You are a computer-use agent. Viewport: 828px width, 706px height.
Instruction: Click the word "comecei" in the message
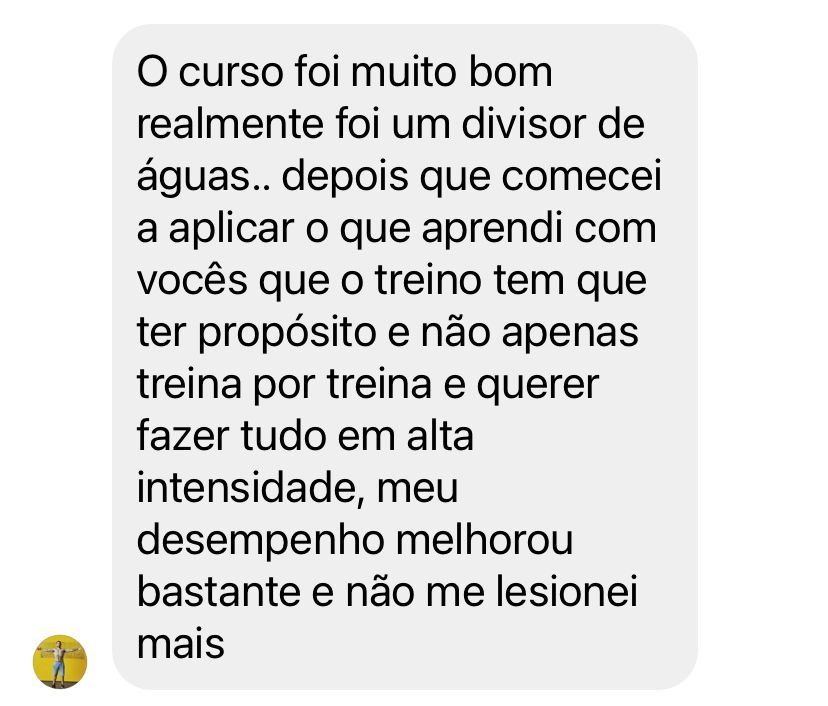pos(581,176)
